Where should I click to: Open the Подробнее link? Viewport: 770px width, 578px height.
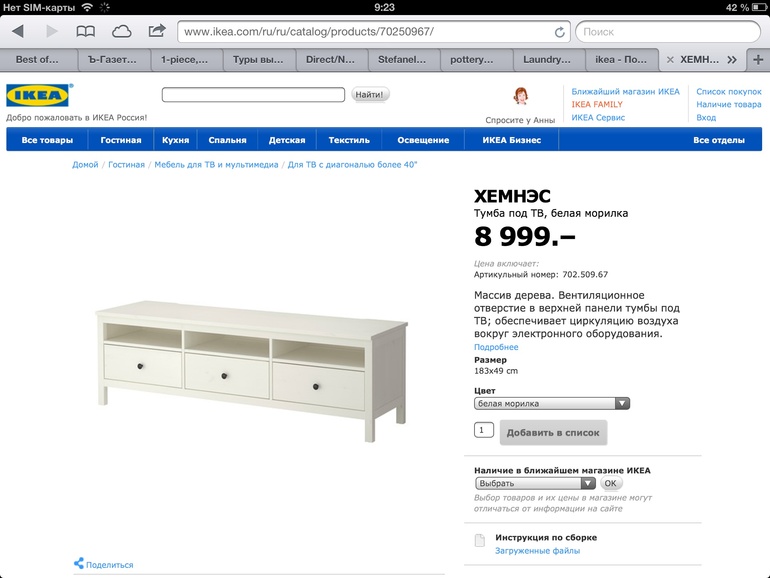pyautogui.click(x=496, y=347)
